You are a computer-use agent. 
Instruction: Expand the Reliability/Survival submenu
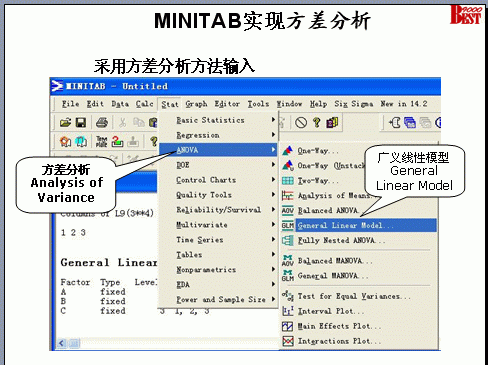(x=218, y=210)
